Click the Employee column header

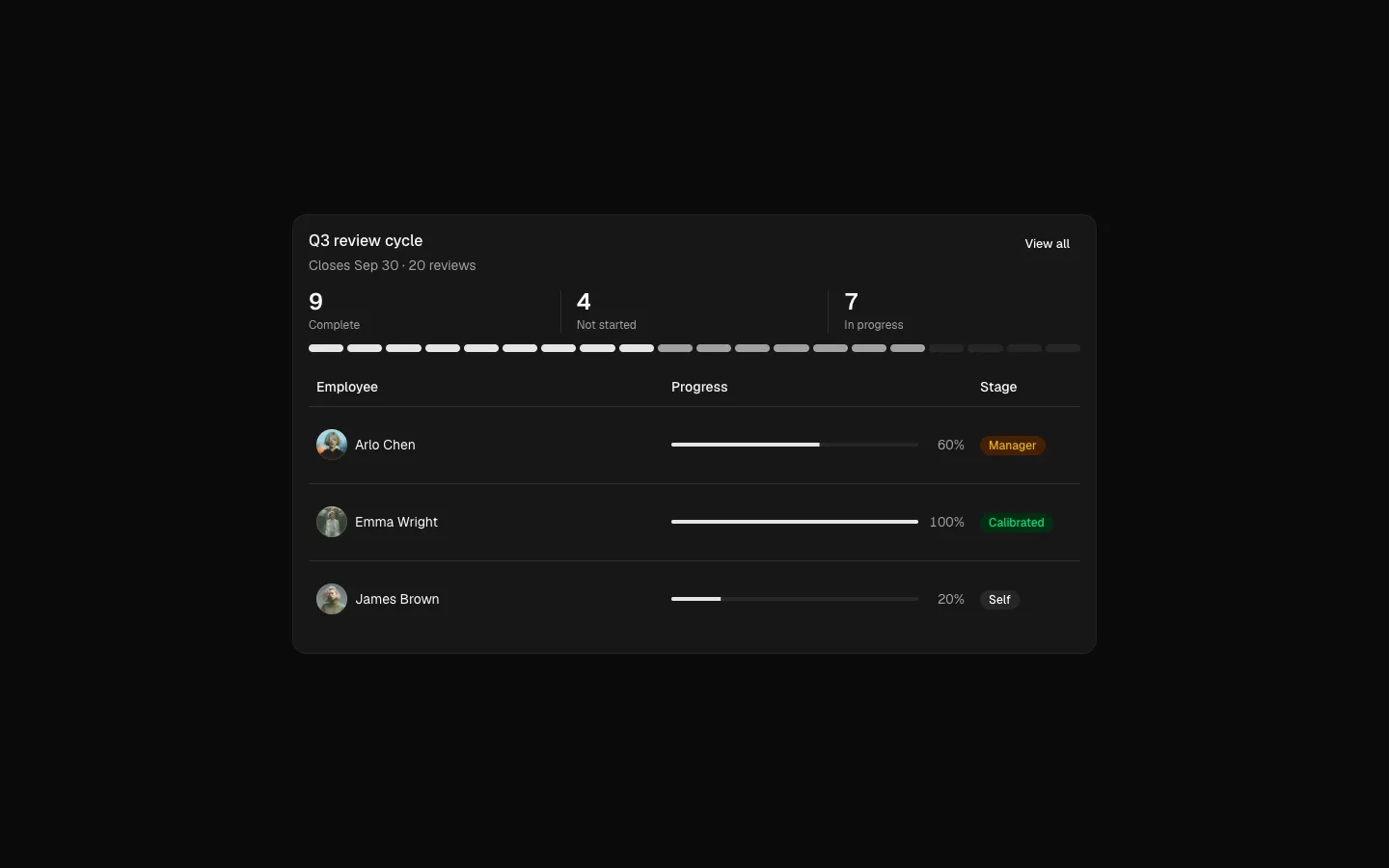click(347, 387)
